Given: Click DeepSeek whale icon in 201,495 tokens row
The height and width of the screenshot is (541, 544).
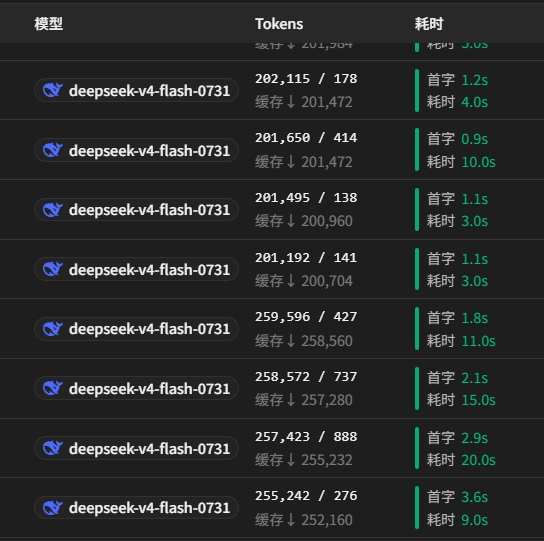Looking at the screenshot, I should 52,210.
